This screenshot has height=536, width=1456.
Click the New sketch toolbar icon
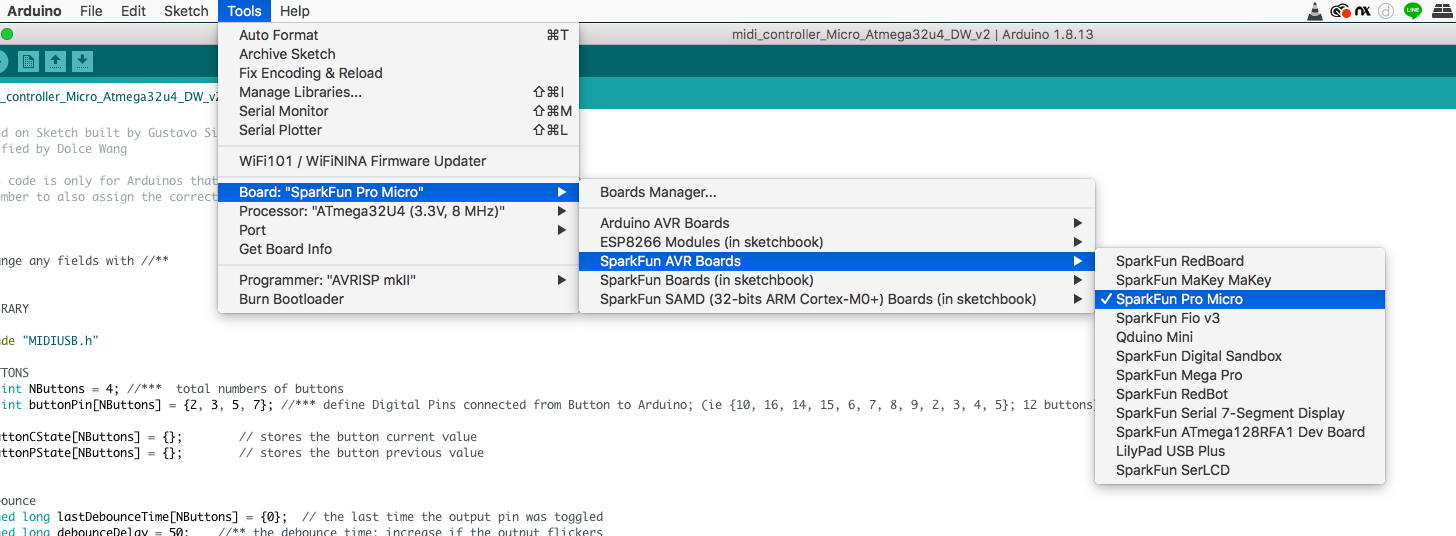click(29, 62)
